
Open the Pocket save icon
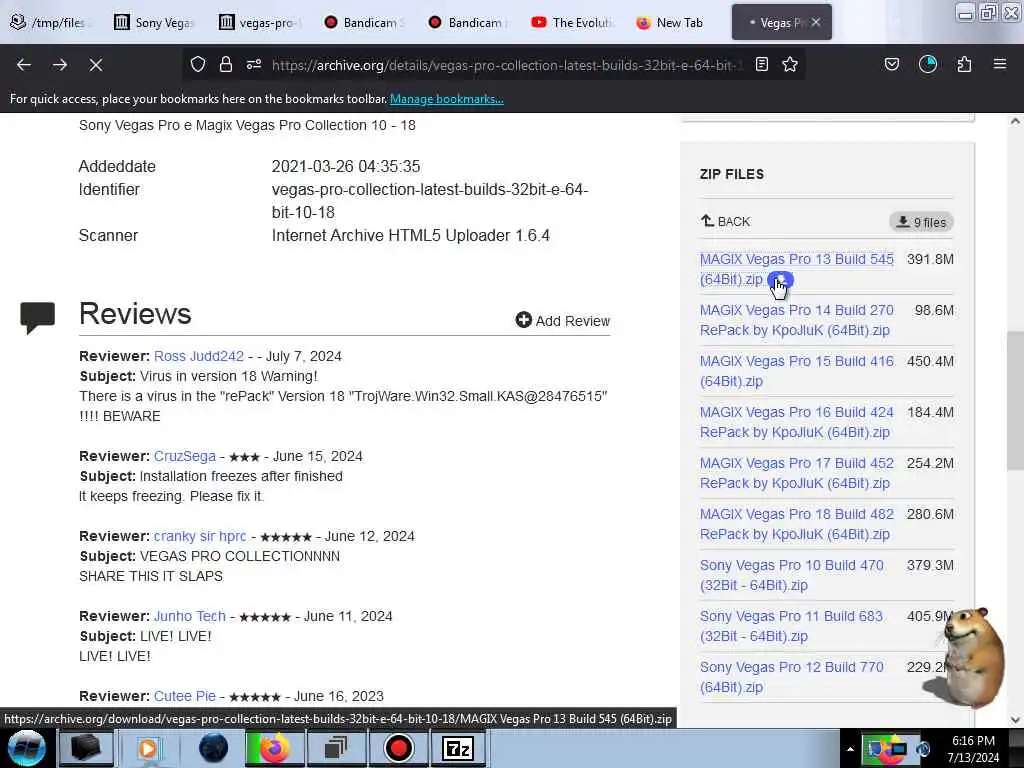tap(892, 64)
